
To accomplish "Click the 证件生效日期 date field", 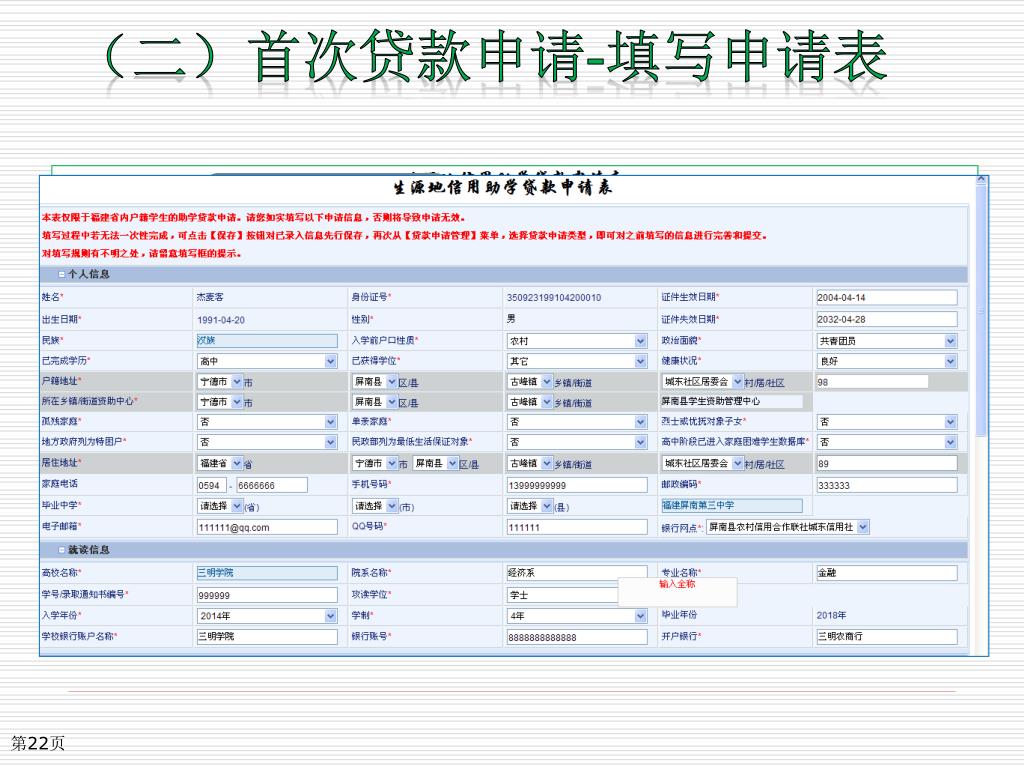I will [887, 298].
